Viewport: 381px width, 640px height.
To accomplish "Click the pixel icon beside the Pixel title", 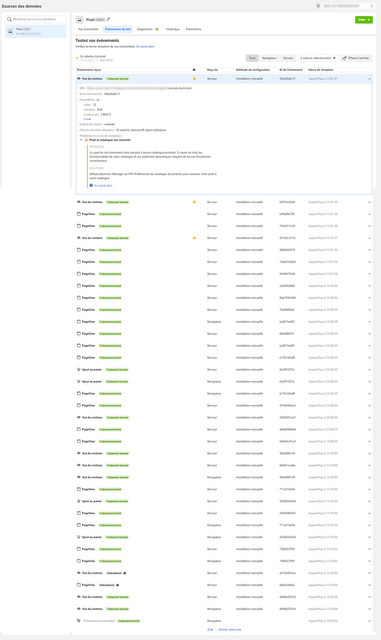I will [x=80, y=20].
